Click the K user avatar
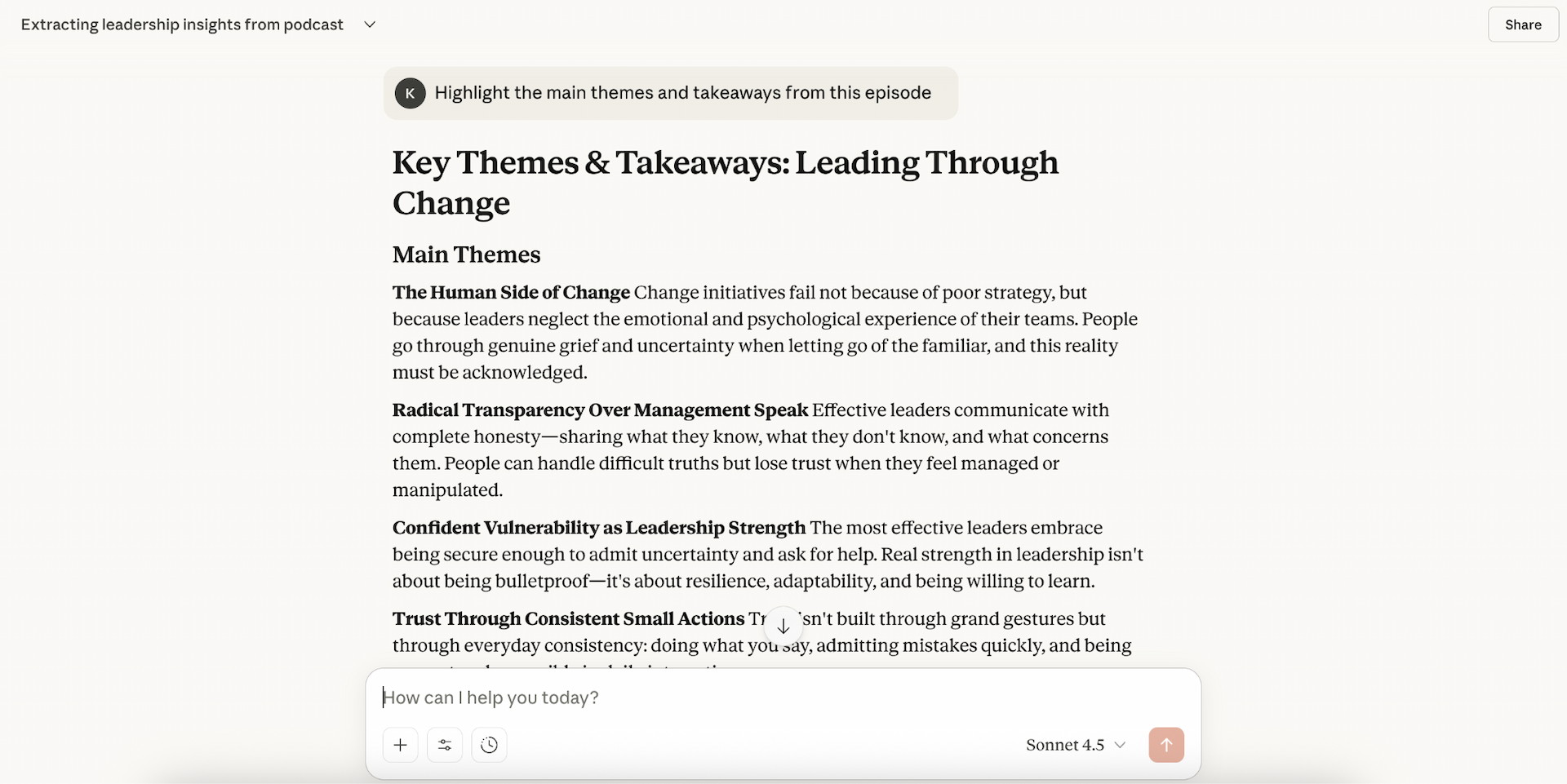 [410, 93]
